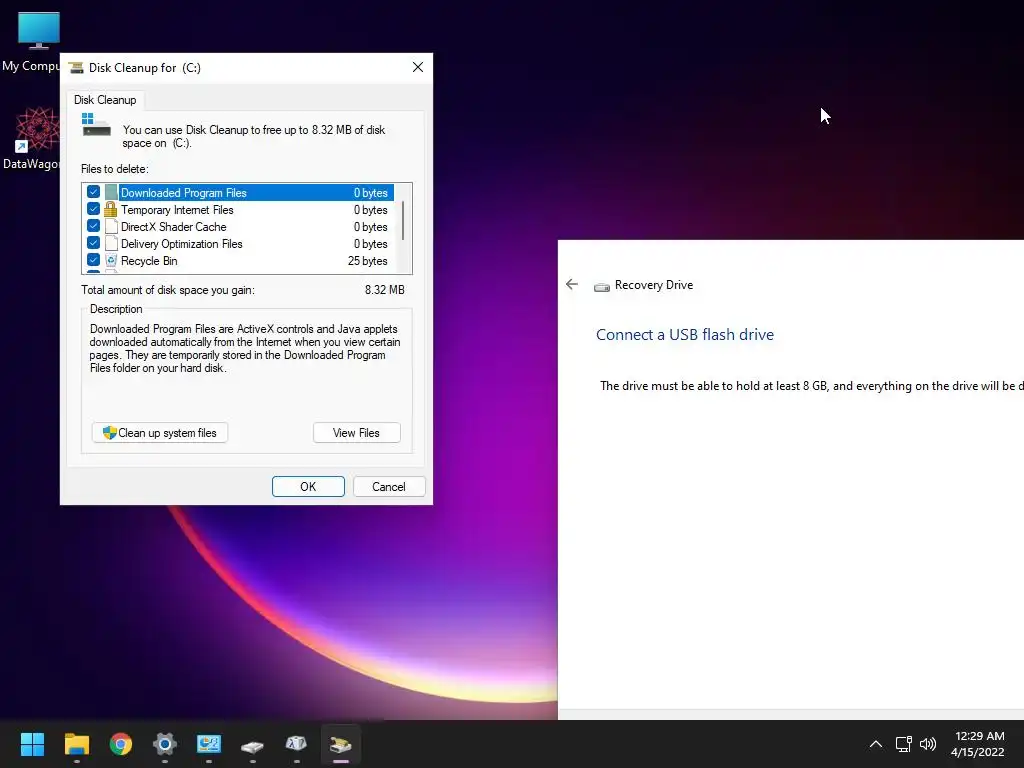Click Clean up system files button
The width and height of the screenshot is (1024, 768).
(160, 433)
